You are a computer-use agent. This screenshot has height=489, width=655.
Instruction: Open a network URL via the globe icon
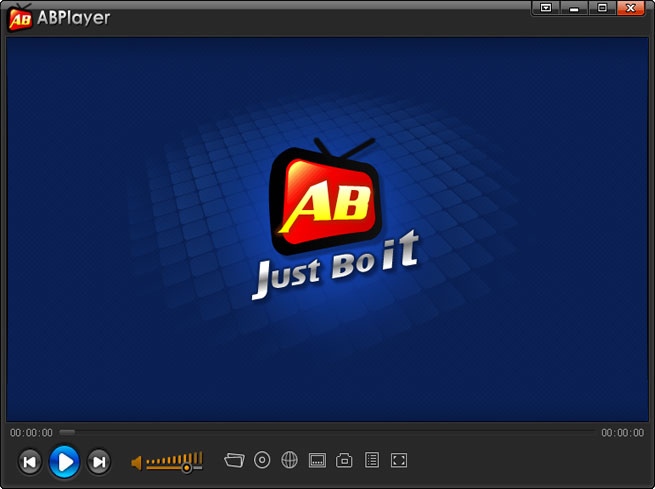[x=289, y=460]
